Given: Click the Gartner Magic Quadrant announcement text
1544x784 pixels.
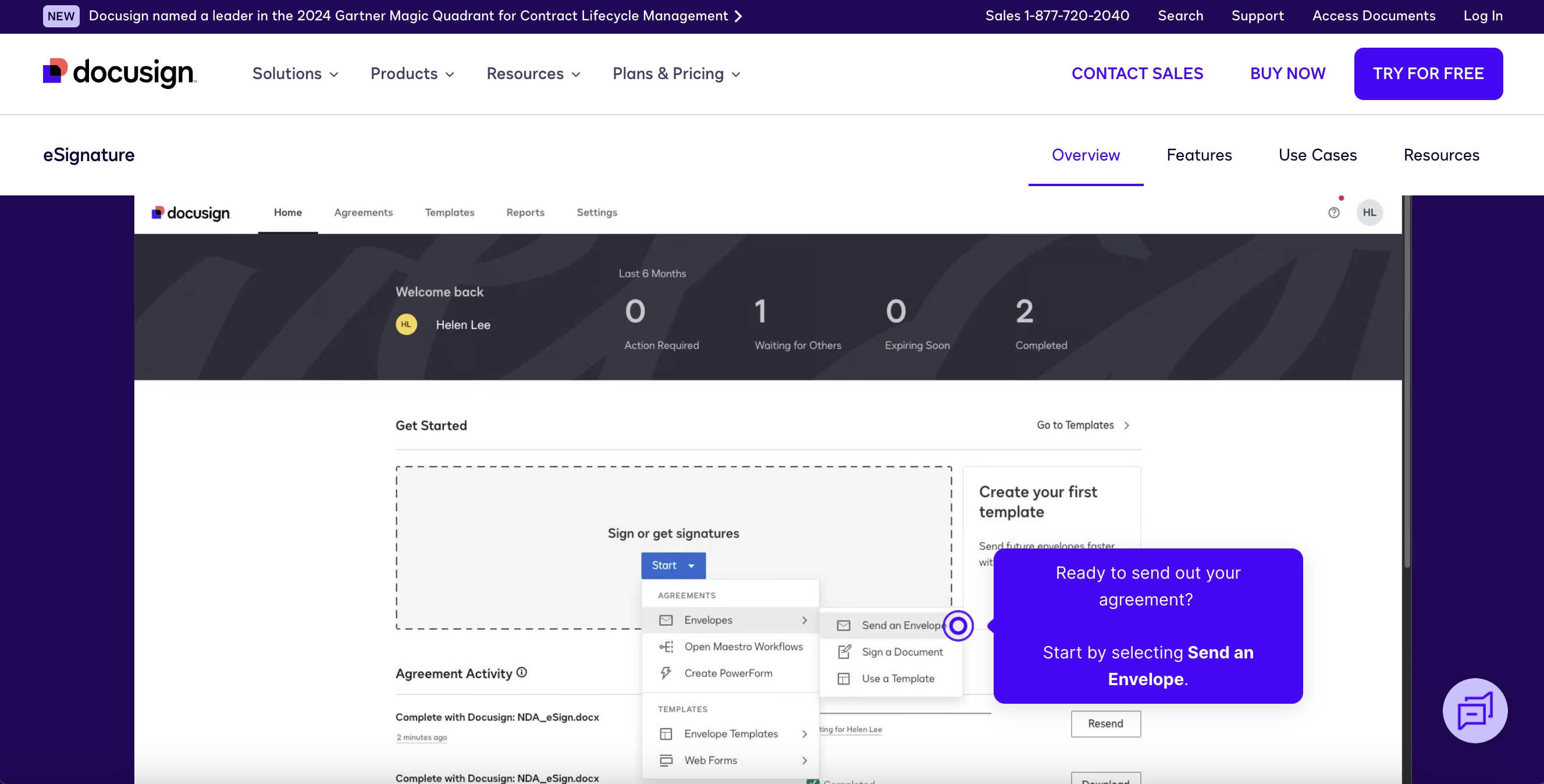Looking at the screenshot, I should [408, 16].
